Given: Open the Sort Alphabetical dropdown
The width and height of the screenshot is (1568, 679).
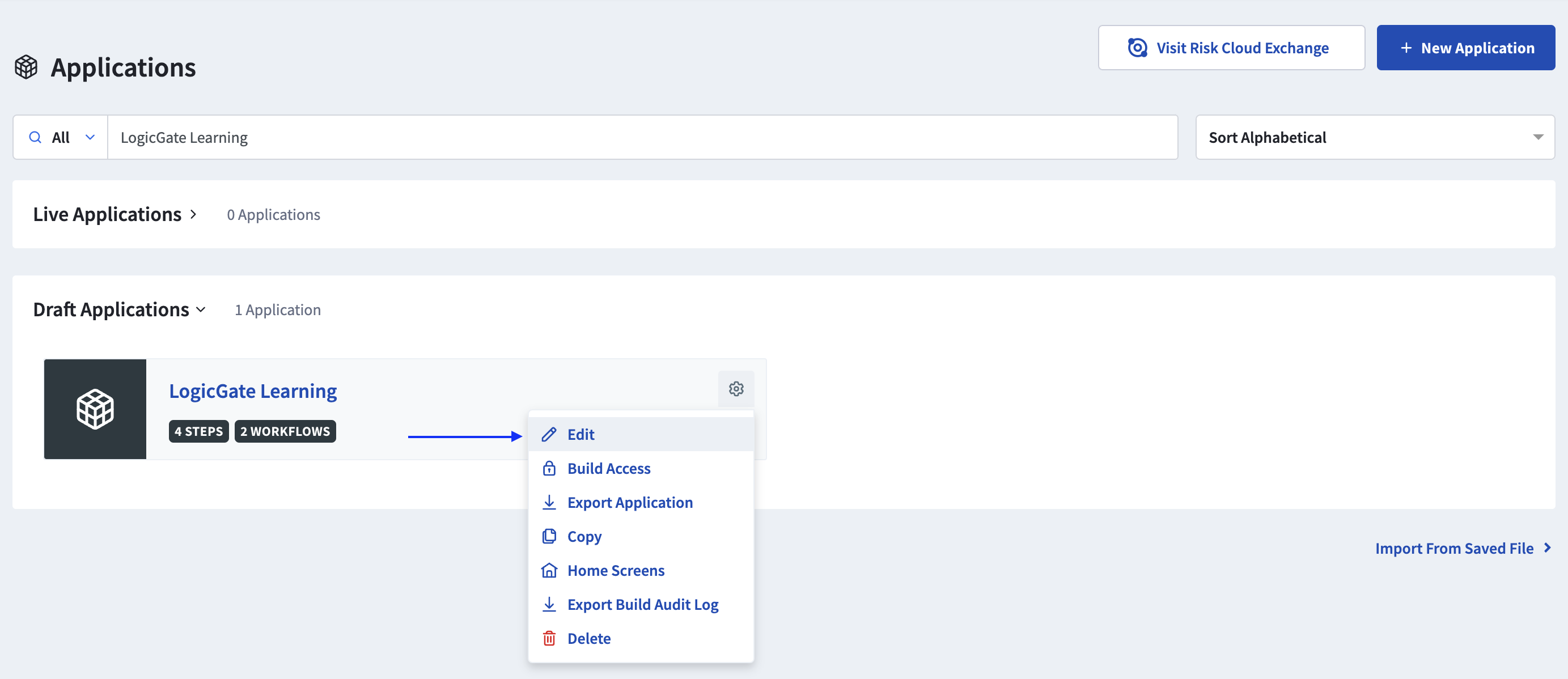Looking at the screenshot, I should click(1375, 138).
